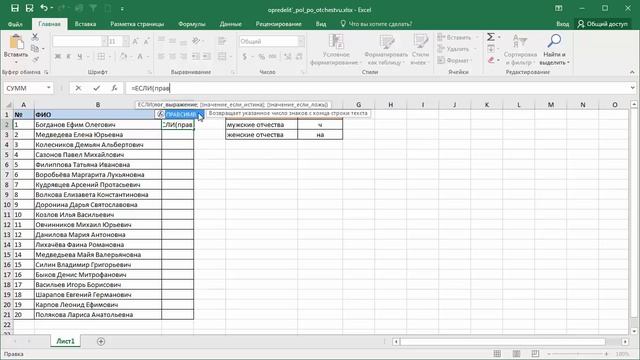Click the Paste (Вставить) clipboard icon
Viewport: 640px width, 360px height.
pos(16,42)
